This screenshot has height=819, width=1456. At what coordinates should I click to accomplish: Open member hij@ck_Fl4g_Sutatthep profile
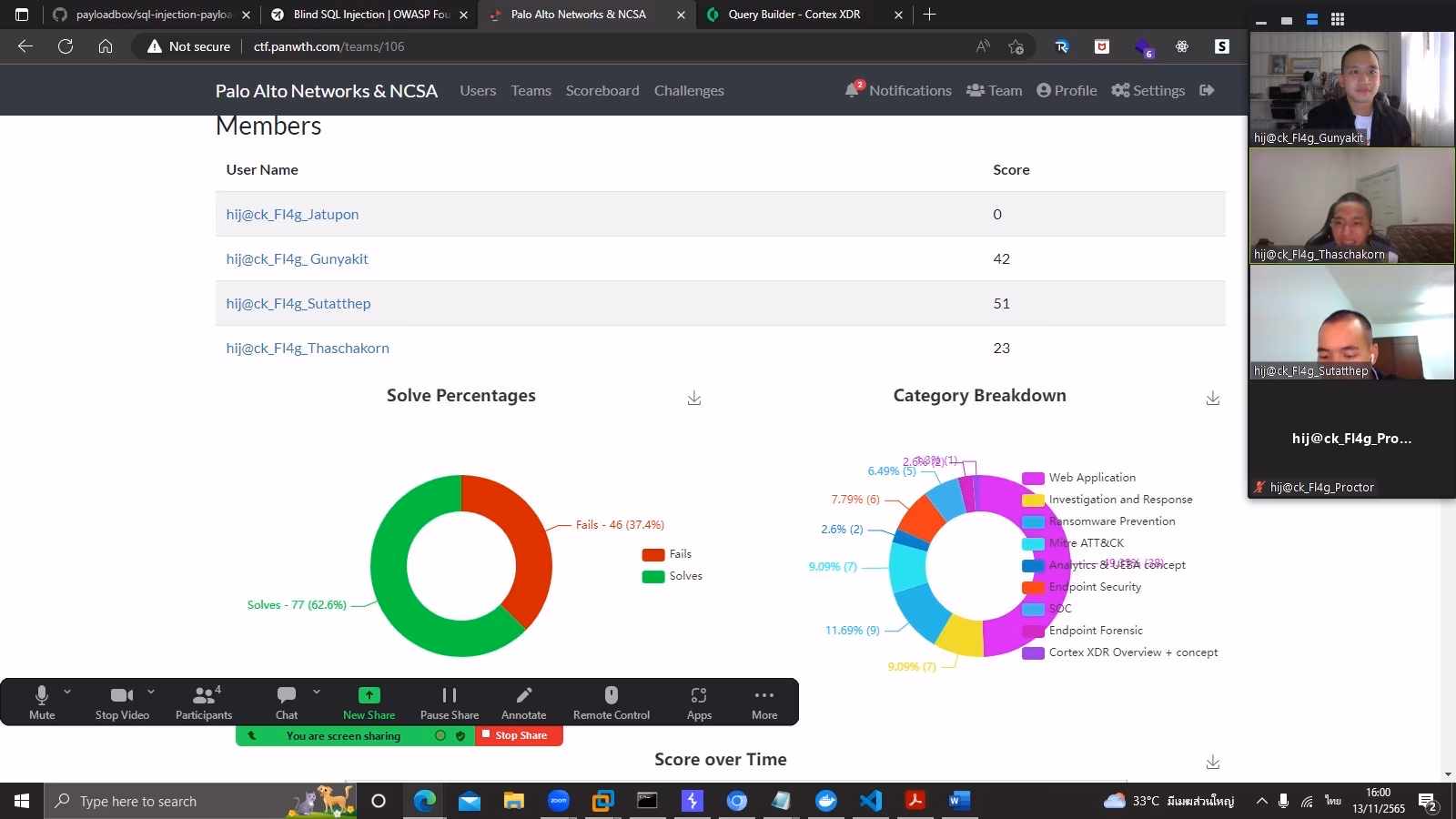pos(298,303)
